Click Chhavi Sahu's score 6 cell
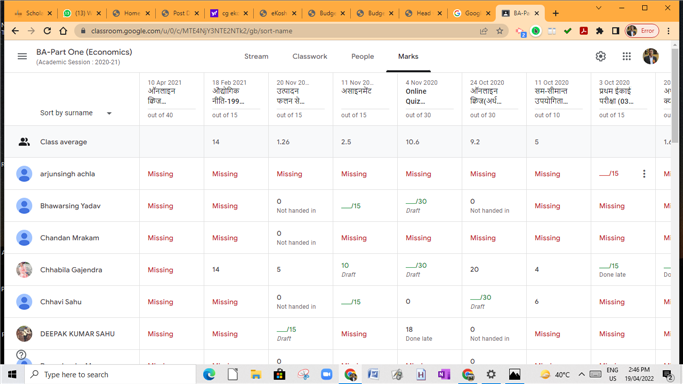The height and width of the screenshot is (384, 683). (558, 302)
